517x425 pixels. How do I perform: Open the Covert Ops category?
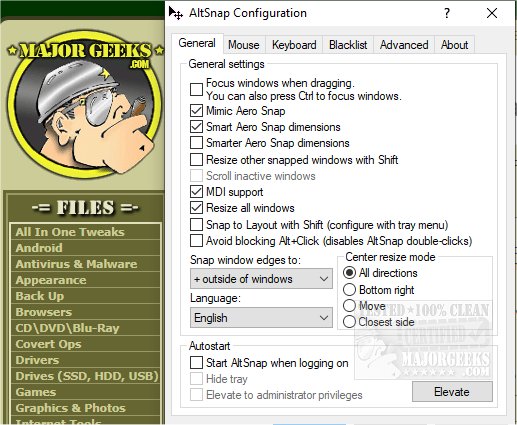click(x=48, y=344)
